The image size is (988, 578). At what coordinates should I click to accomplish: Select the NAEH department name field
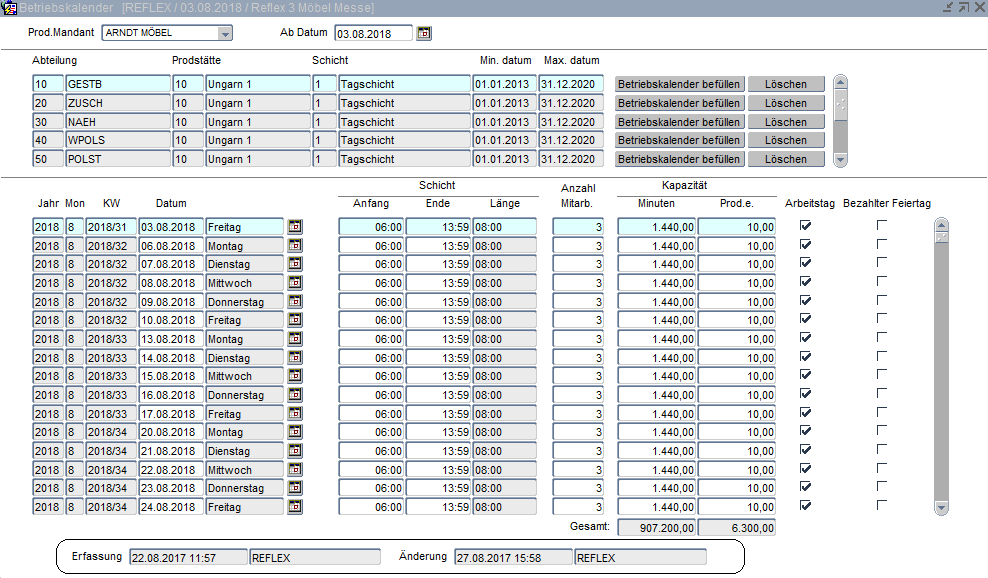(x=118, y=122)
